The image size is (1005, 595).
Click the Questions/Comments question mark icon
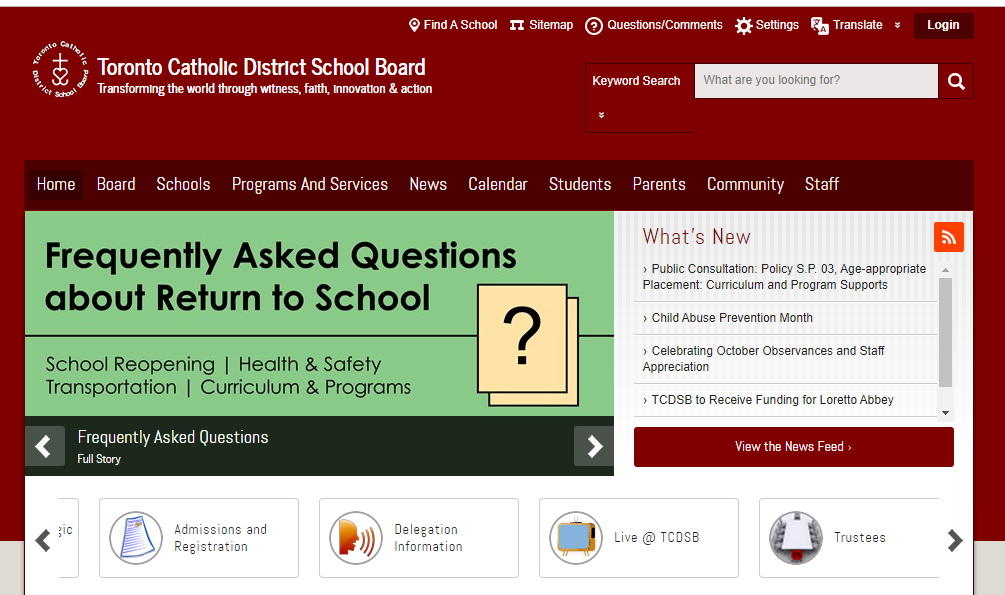594,26
